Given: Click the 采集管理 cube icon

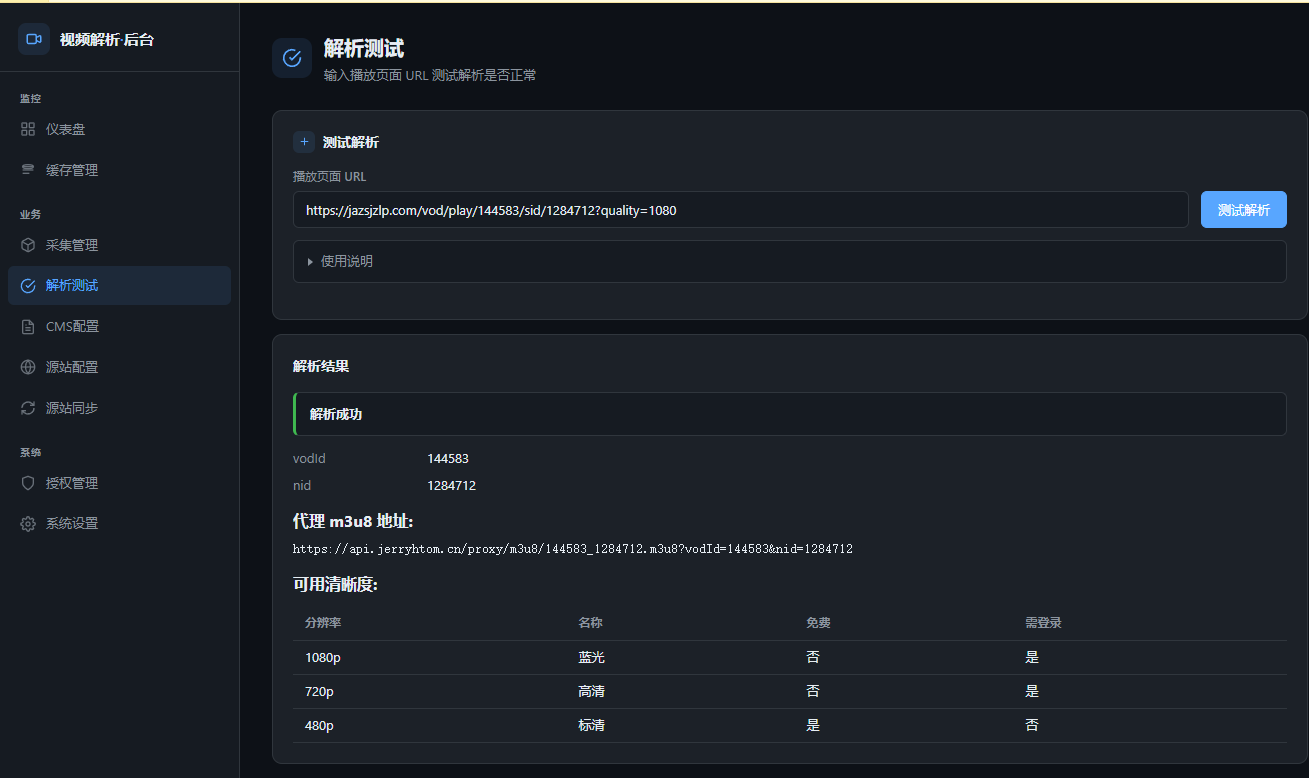Looking at the screenshot, I should click(x=28, y=245).
